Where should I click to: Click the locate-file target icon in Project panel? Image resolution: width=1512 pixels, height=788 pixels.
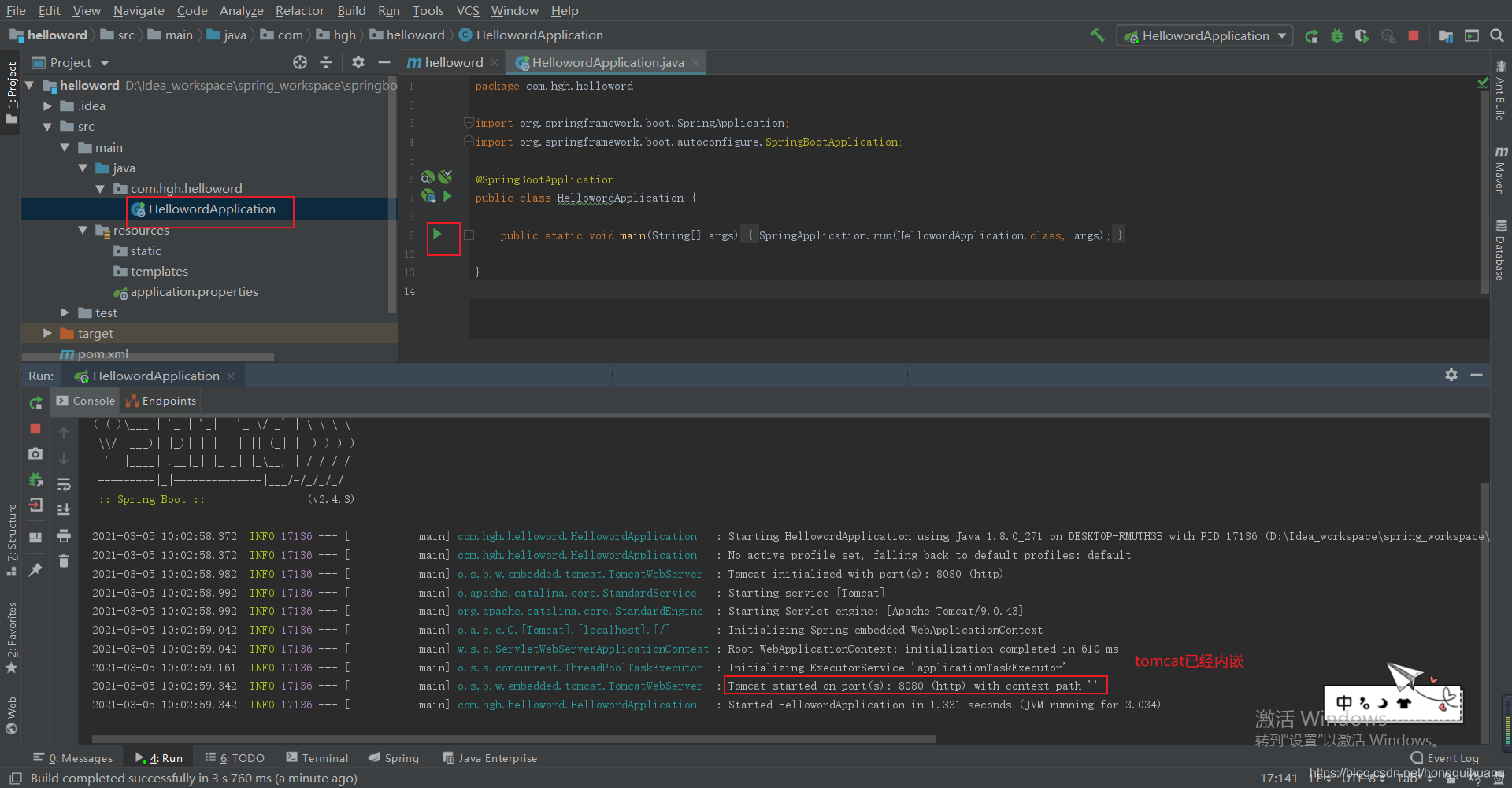(300, 62)
